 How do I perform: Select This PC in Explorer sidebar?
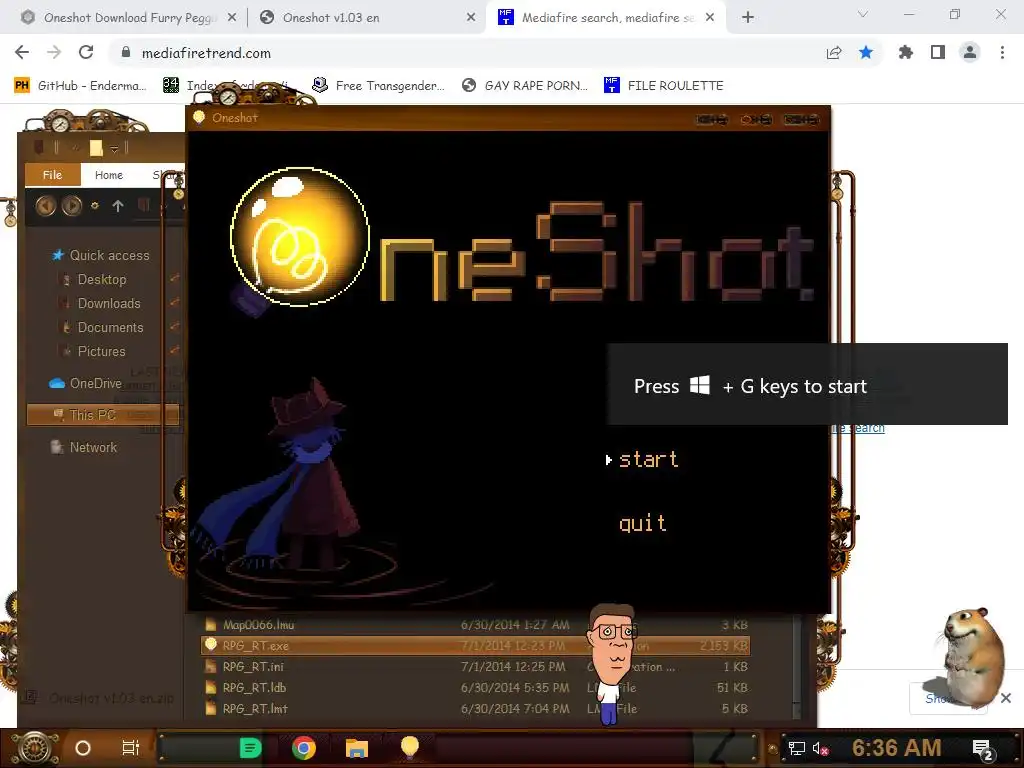point(103,415)
